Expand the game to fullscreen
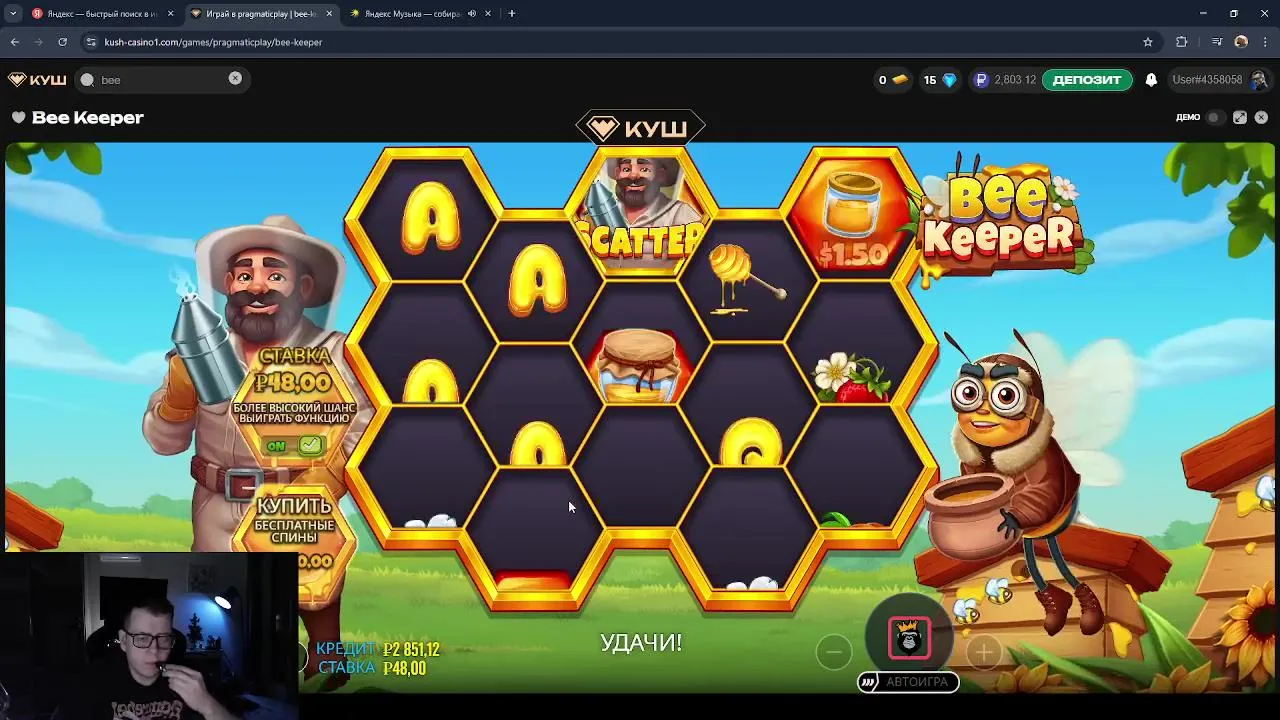The height and width of the screenshot is (720, 1280). click(1240, 117)
